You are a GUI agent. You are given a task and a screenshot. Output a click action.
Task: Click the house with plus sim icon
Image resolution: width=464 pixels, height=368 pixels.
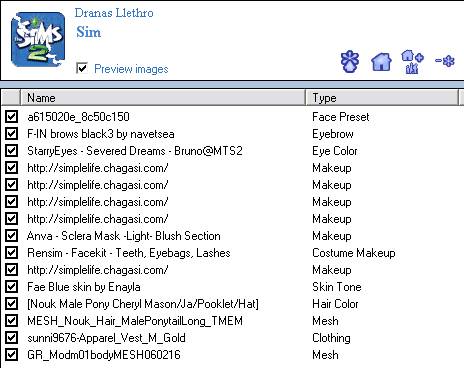pos(412,62)
